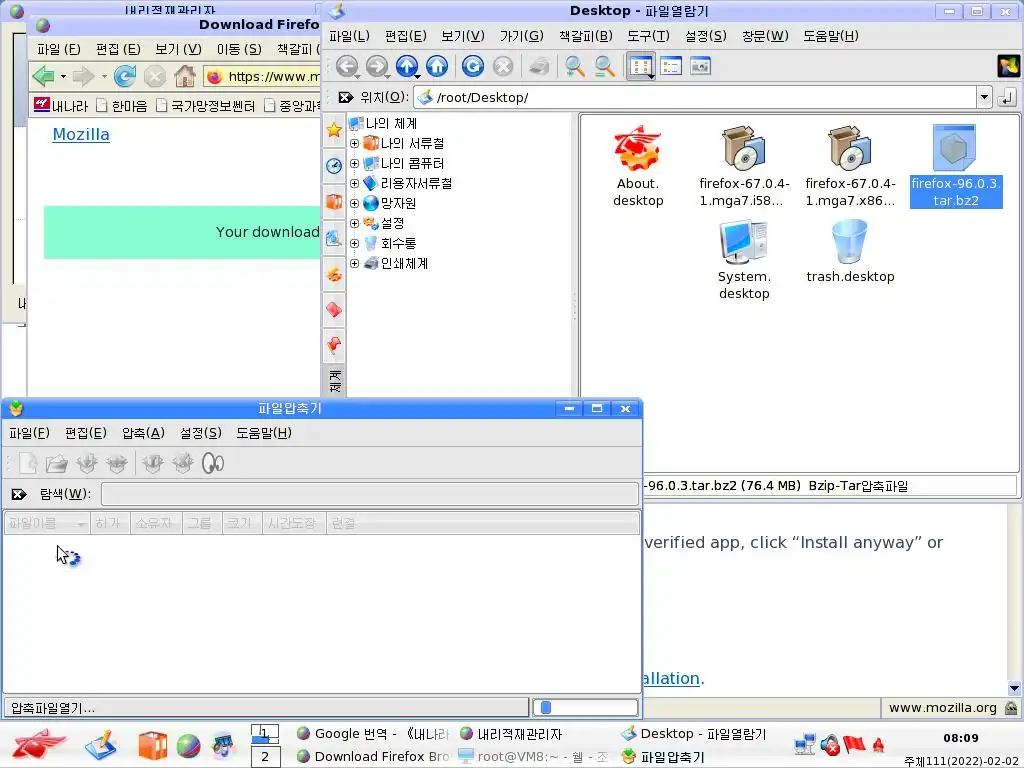Click the blue up-directory arrow icon

[407, 66]
